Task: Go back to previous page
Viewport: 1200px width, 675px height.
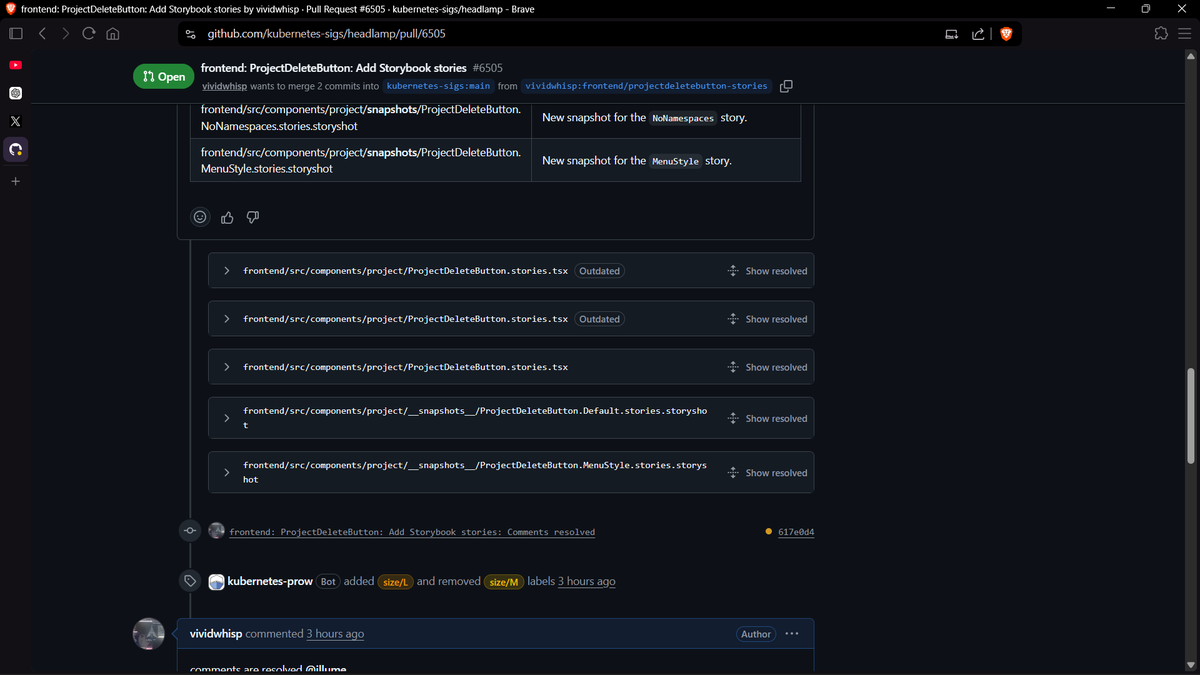Action: point(43,34)
